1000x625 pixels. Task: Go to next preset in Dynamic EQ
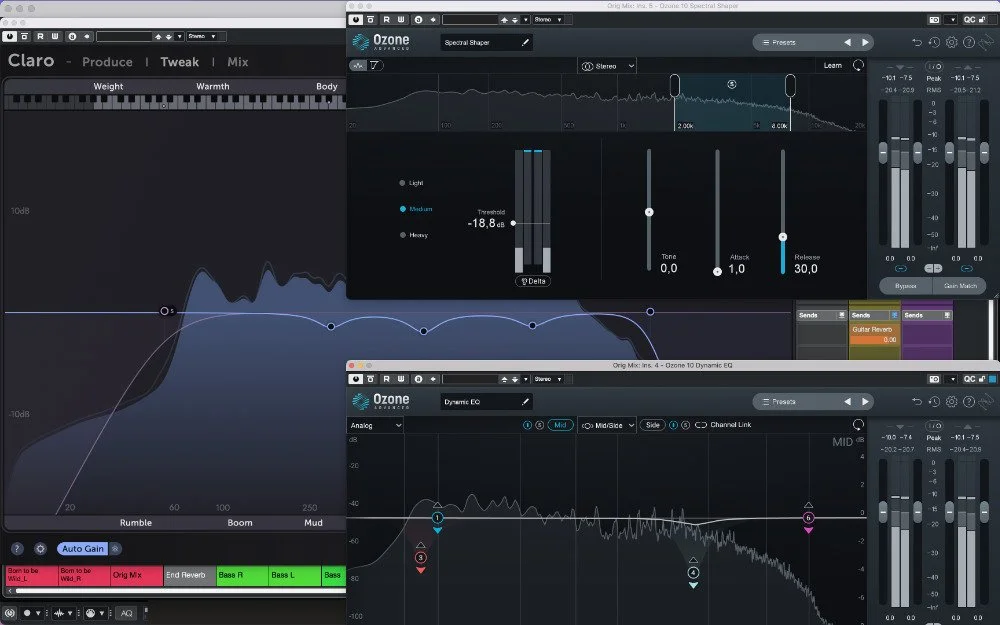click(x=865, y=402)
